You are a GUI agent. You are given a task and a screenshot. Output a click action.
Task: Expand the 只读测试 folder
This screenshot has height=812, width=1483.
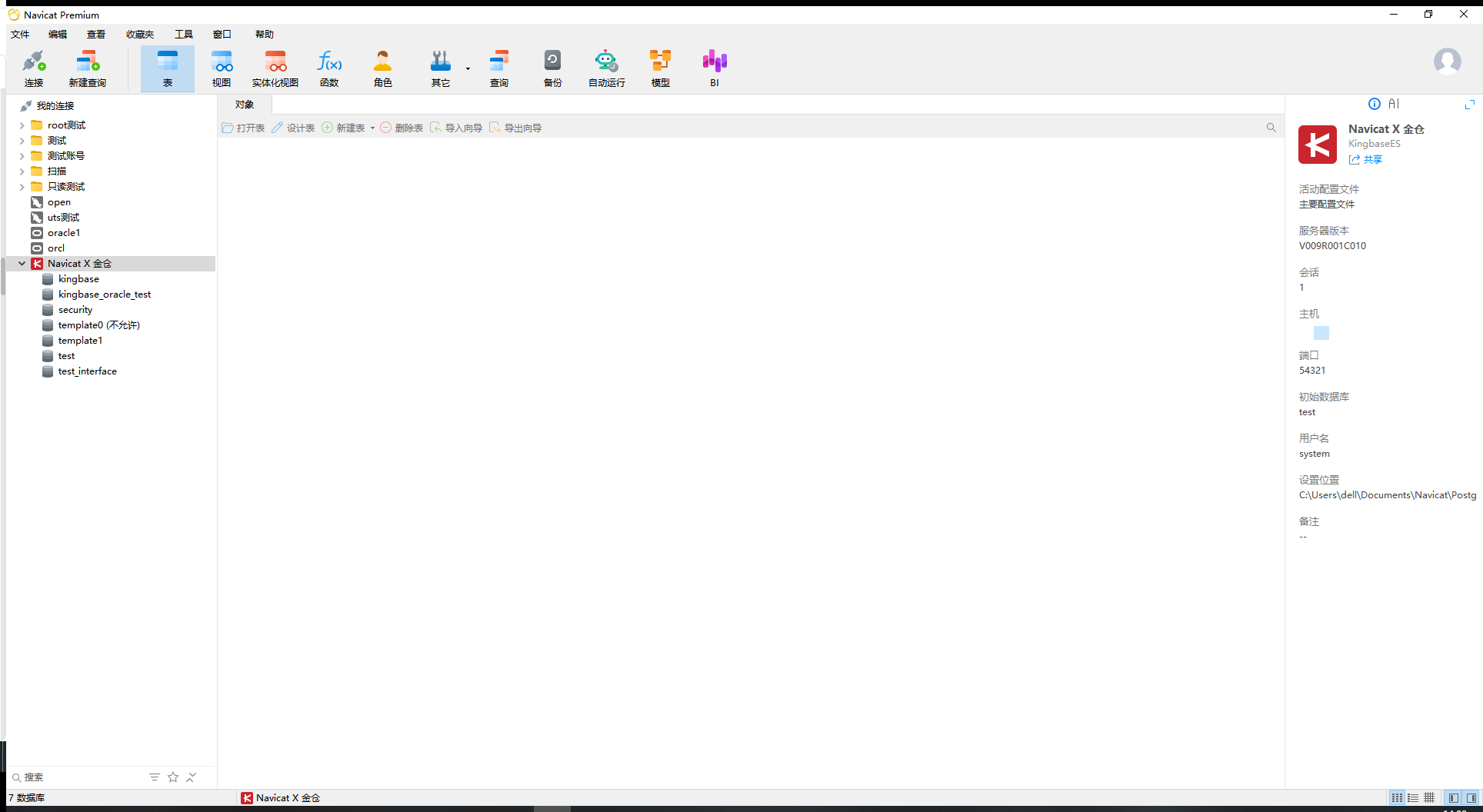pos(22,187)
